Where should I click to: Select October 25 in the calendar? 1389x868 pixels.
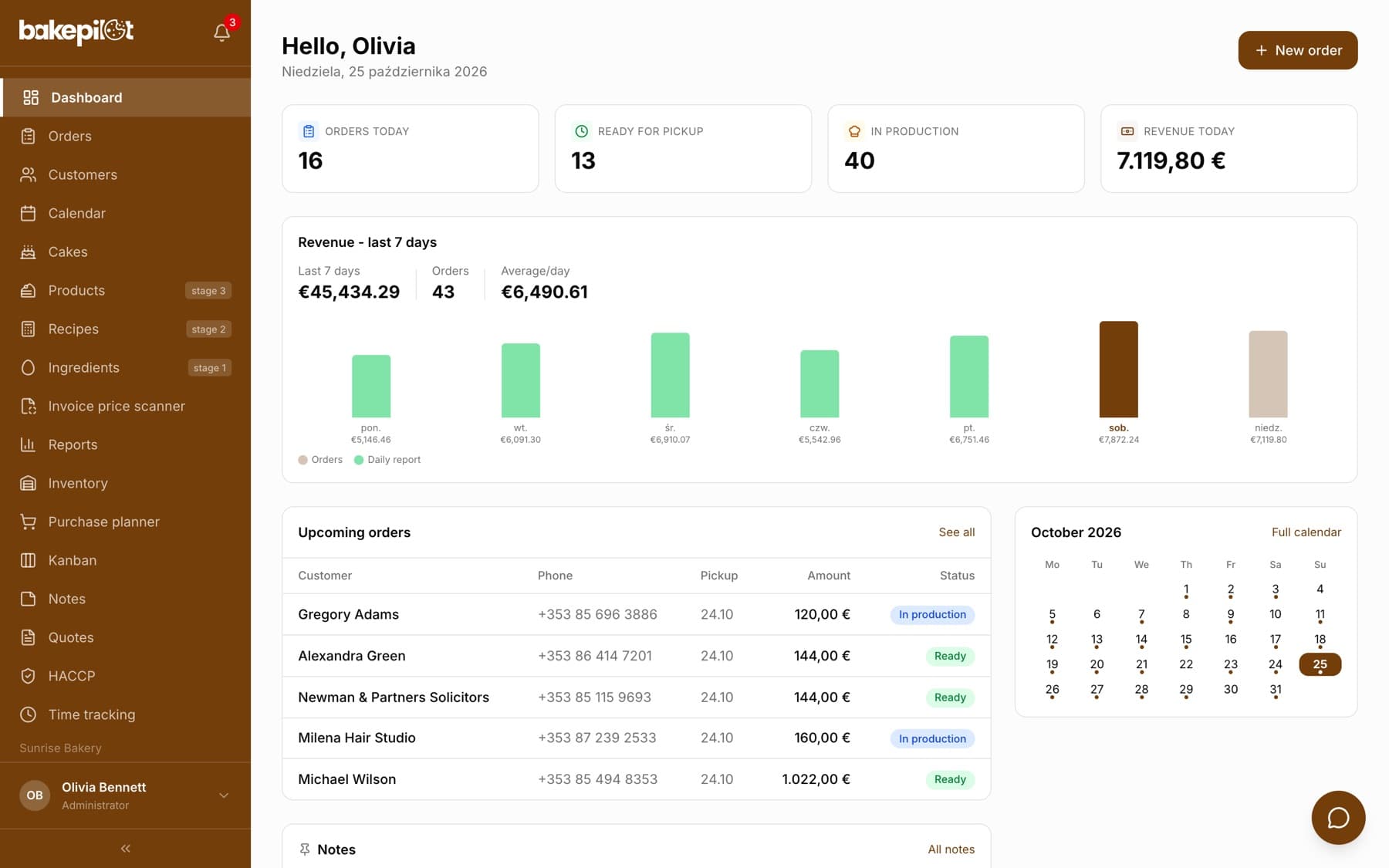(1320, 664)
